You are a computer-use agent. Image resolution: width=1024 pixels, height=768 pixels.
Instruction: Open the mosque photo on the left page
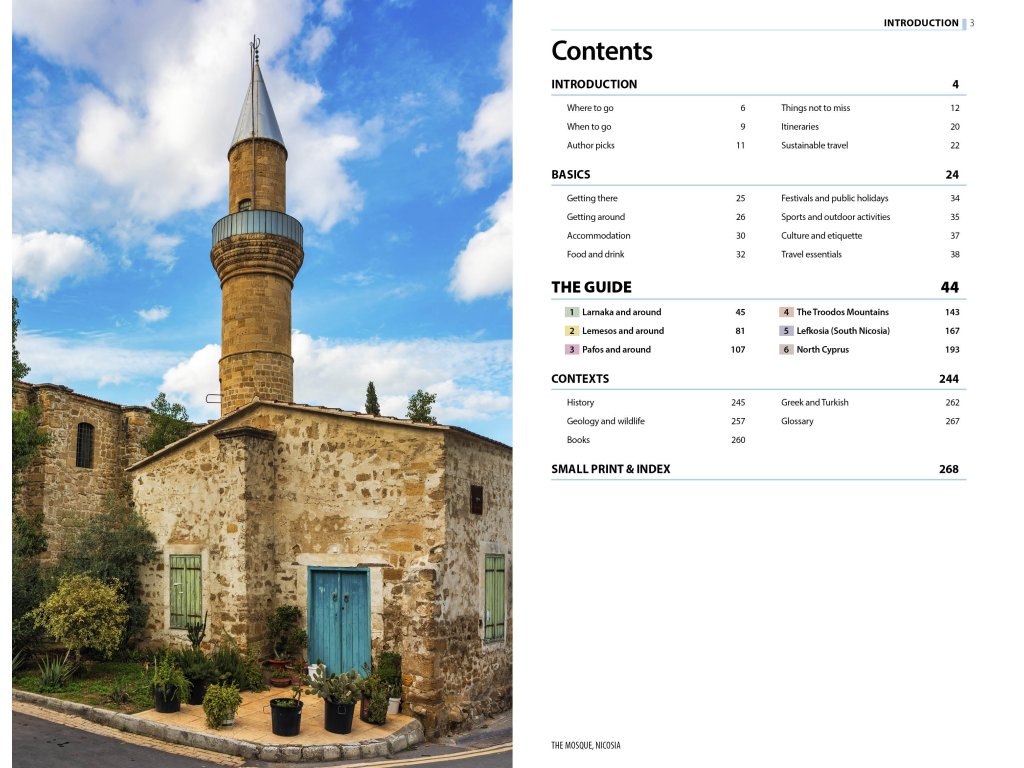click(262, 384)
